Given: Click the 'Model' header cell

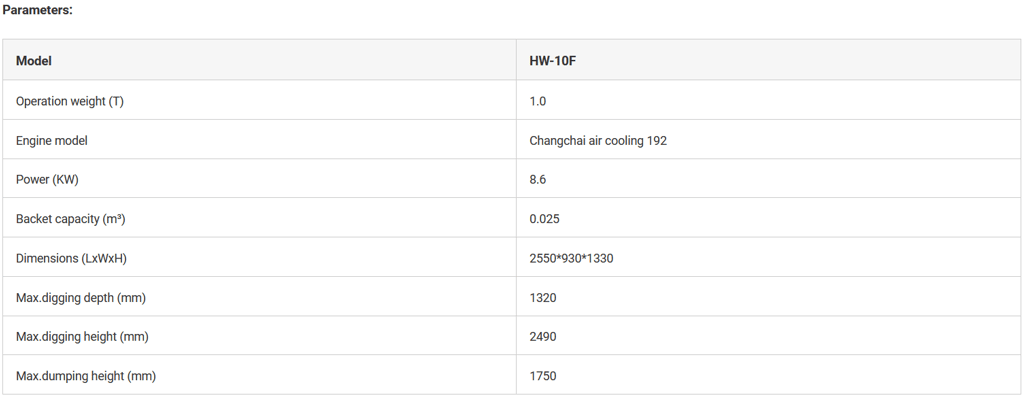Looking at the screenshot, I should point(34,61).
